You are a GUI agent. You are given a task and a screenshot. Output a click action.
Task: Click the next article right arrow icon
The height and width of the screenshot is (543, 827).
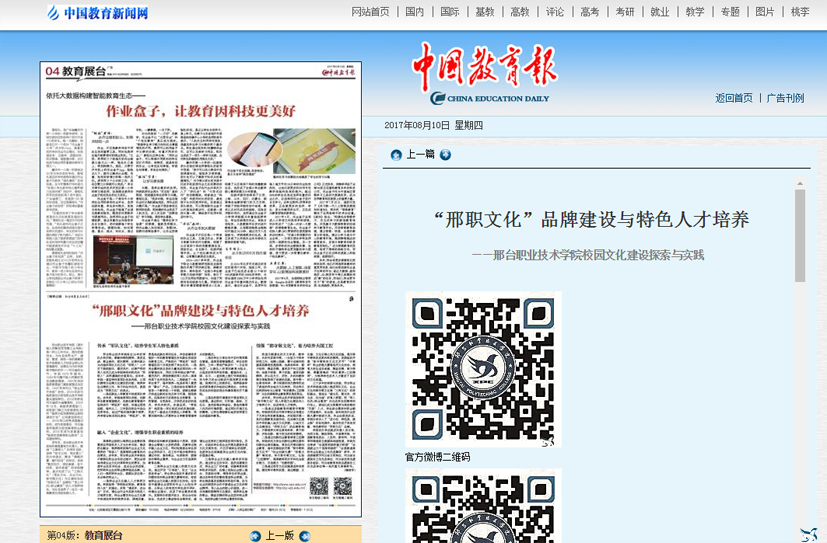[445, 155]
